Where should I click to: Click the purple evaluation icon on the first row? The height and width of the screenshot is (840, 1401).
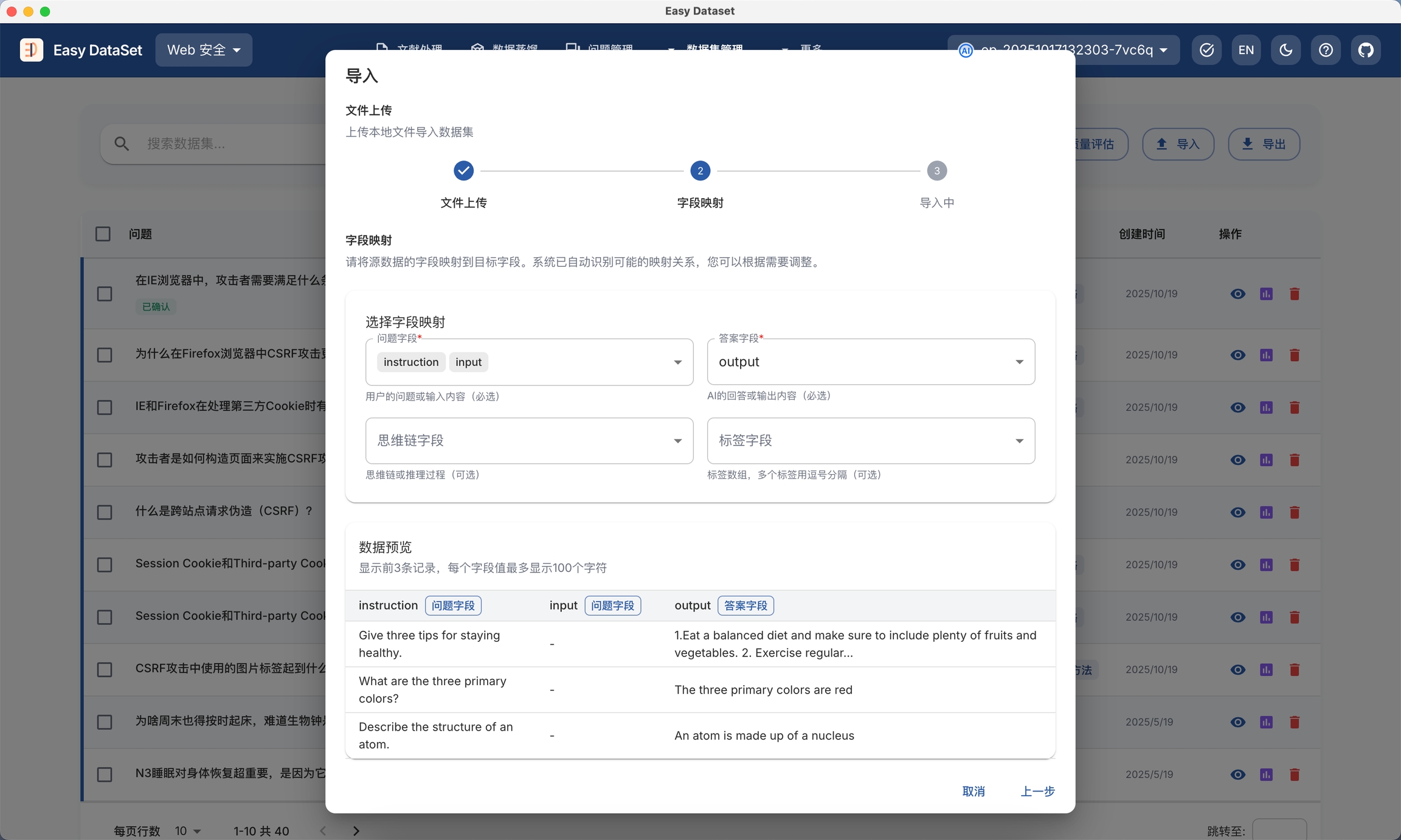1266,294
